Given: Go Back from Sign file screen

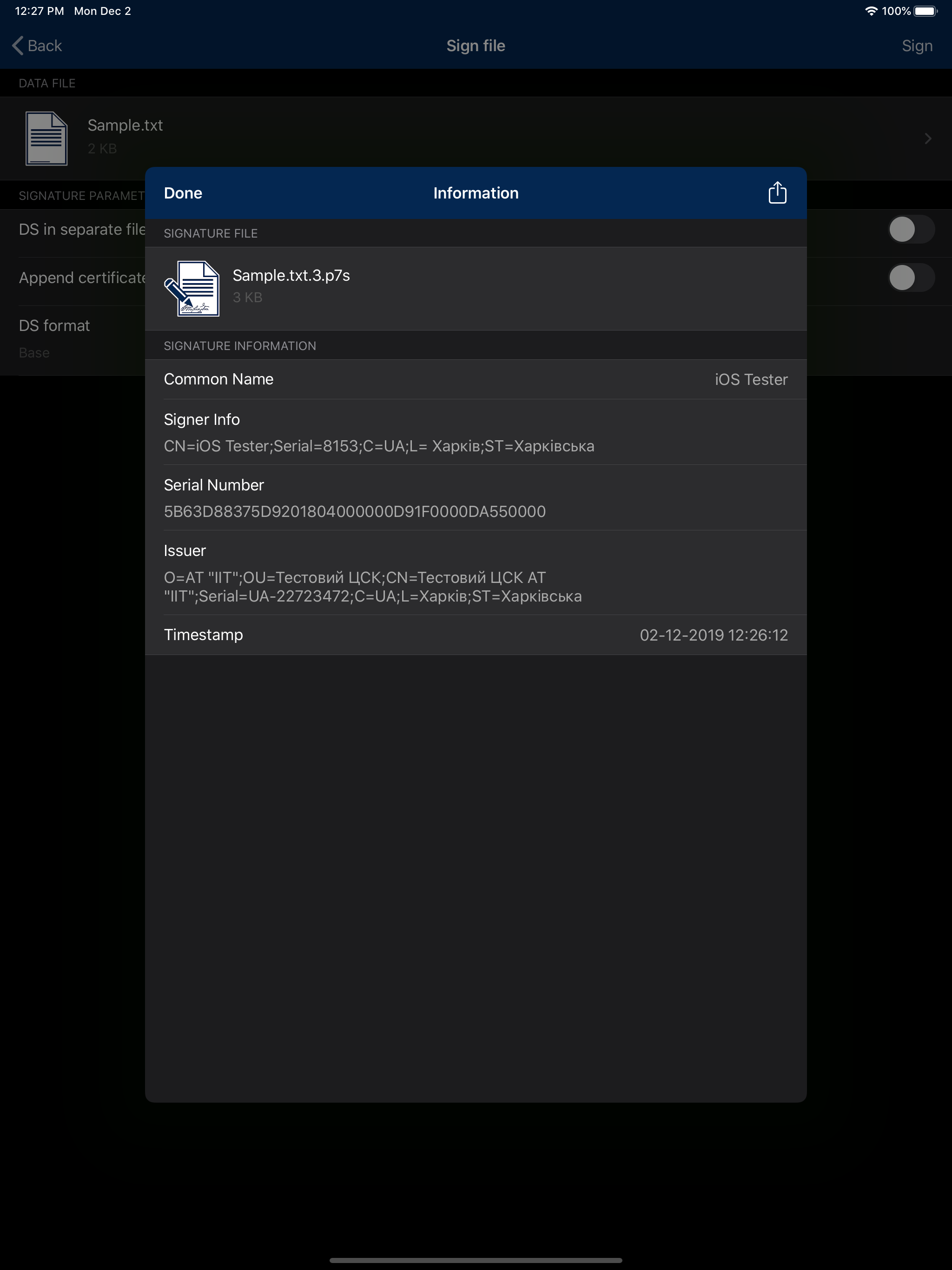Looking at the screenshot, I should click(37, 46).
